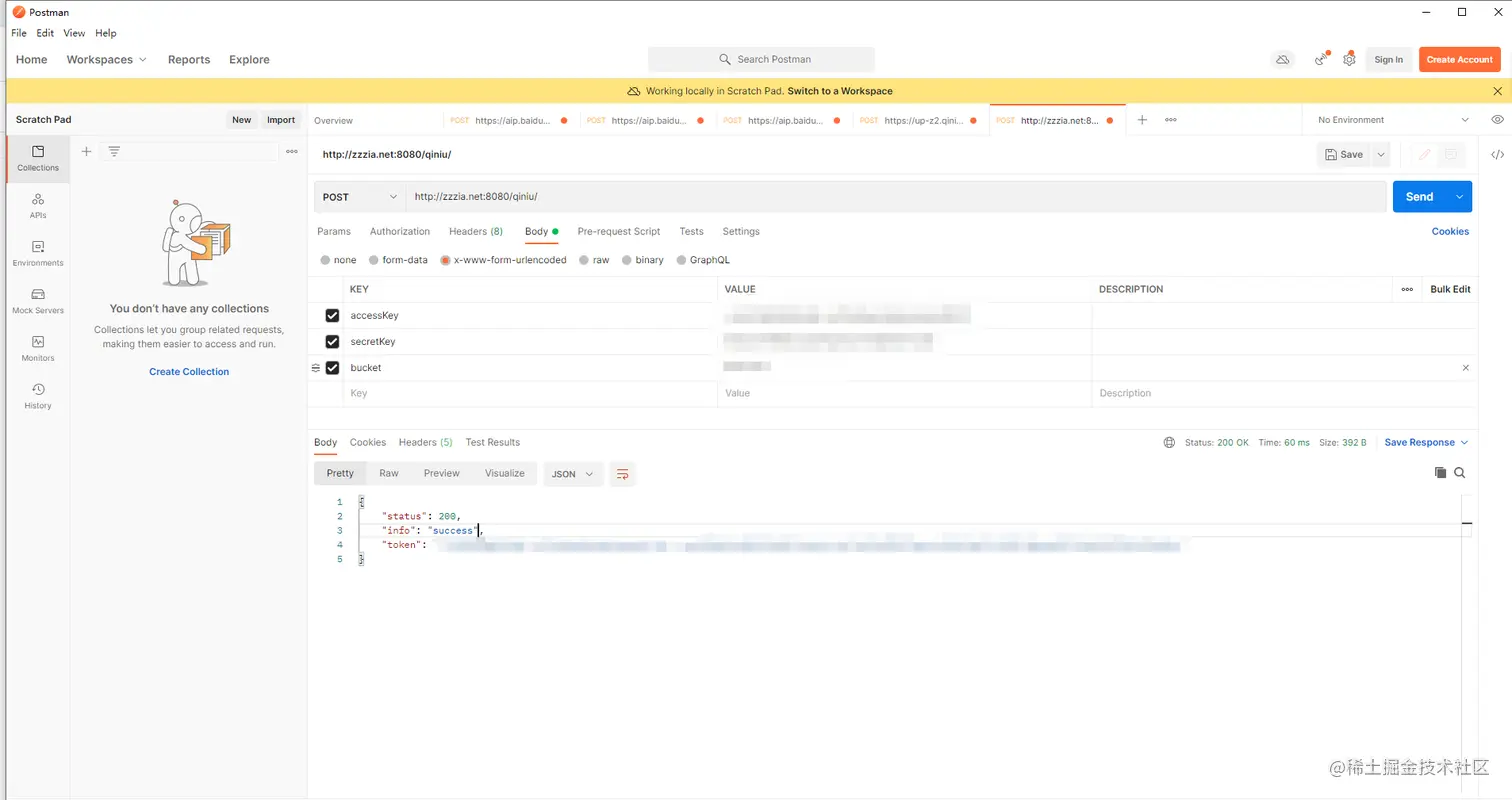Screen dimensions: 1512x800
Task: Click the cloud sync status icon
Action: (x=1282, y=60)
